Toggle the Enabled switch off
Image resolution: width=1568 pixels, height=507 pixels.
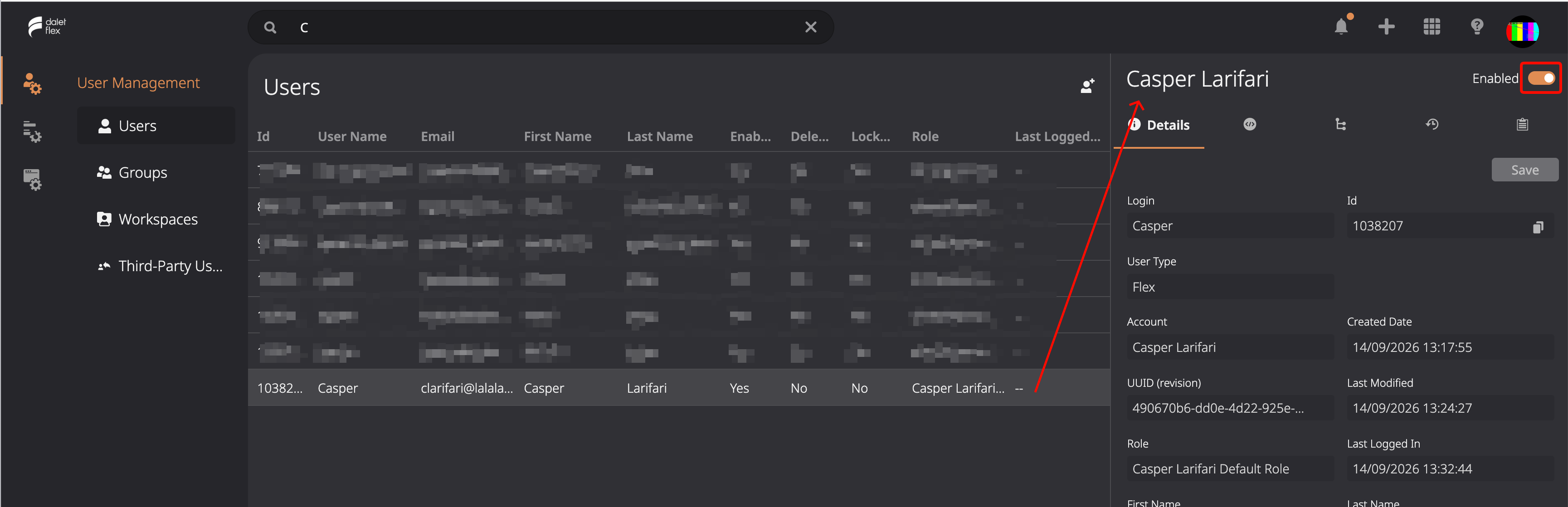(x=1541, y=78)
